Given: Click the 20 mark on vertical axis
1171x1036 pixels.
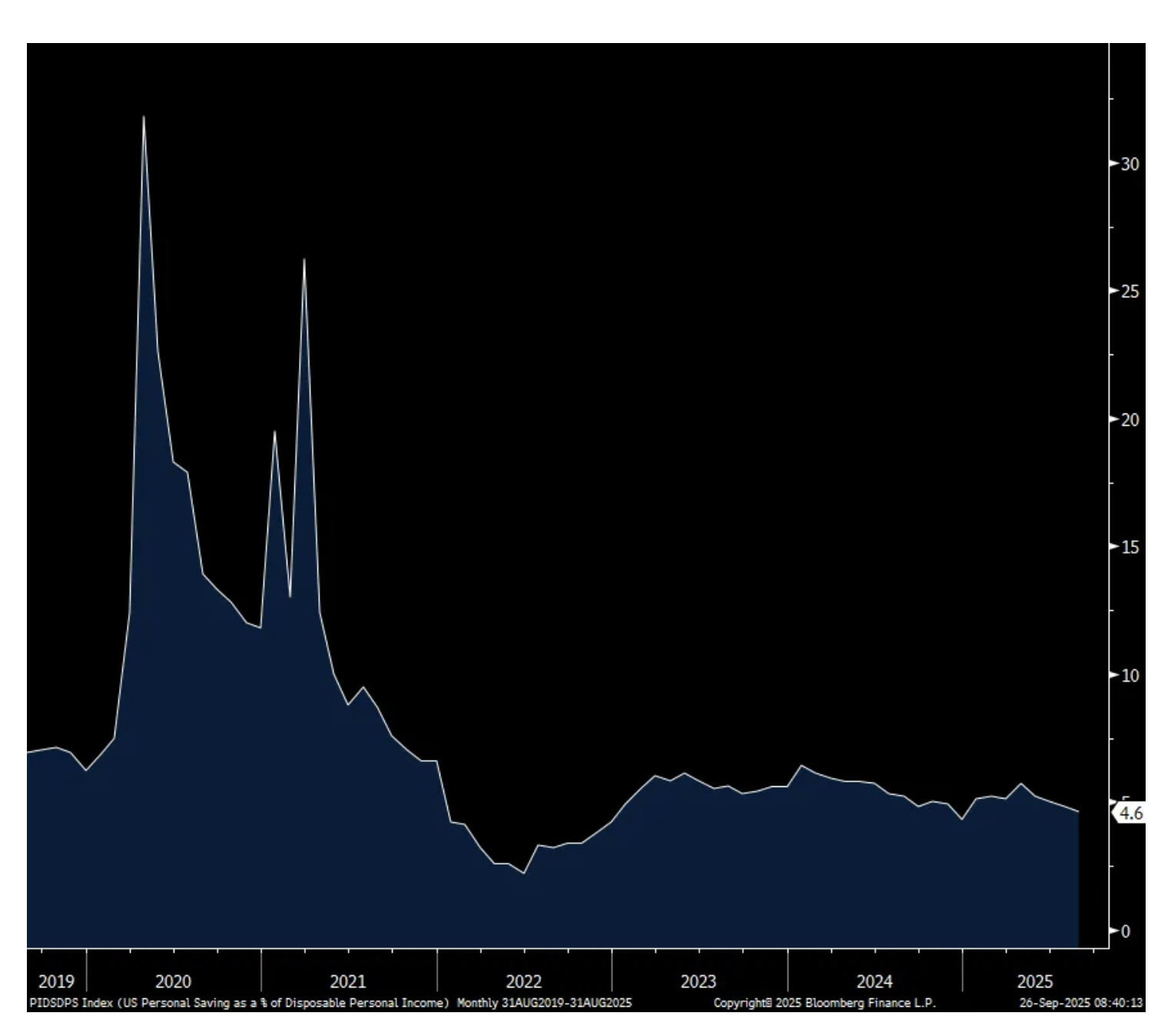Looking at the screenshot, I should (x=1130, y=420).
